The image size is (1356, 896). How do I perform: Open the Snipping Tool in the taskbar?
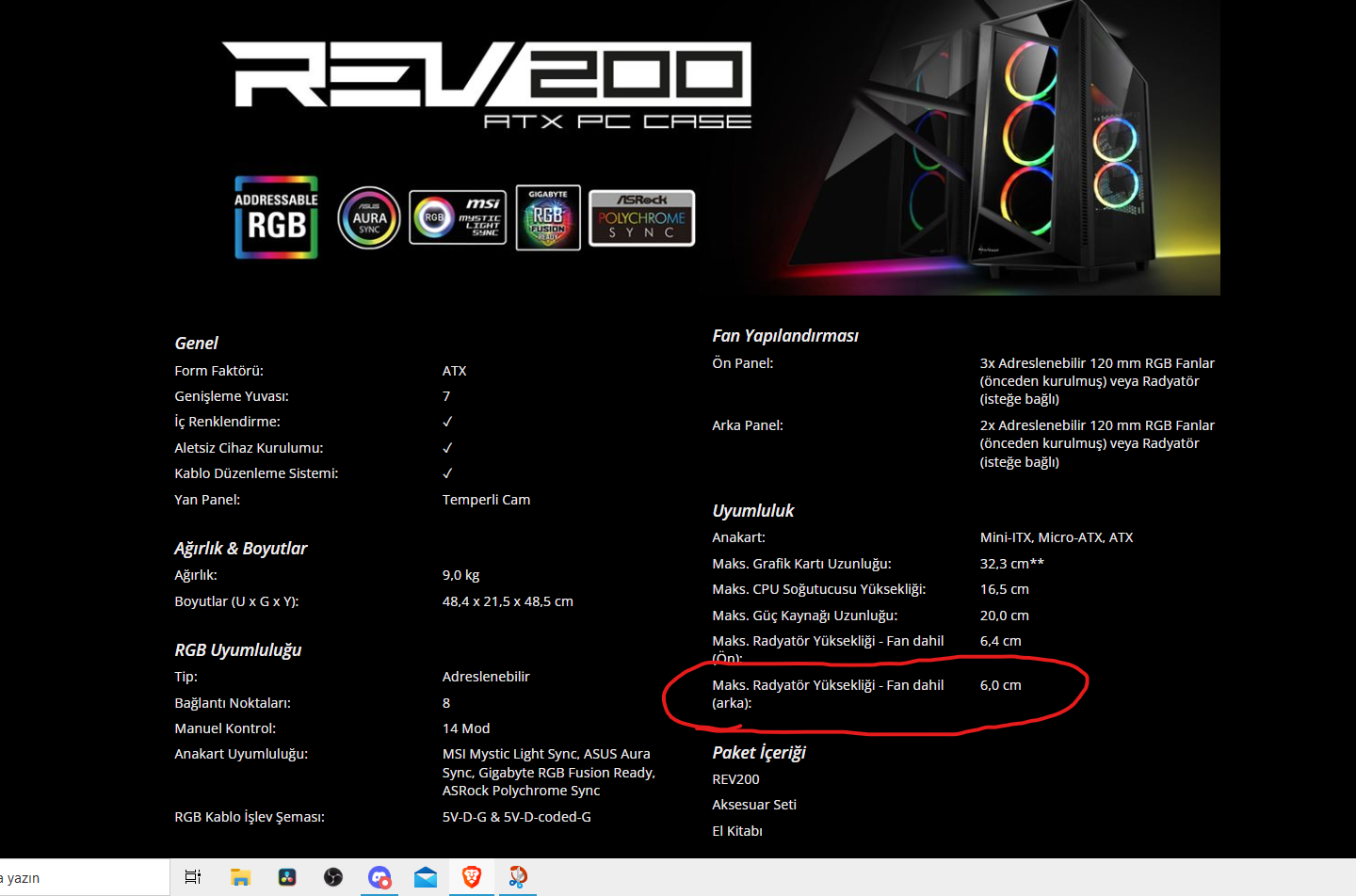(518, 877)
